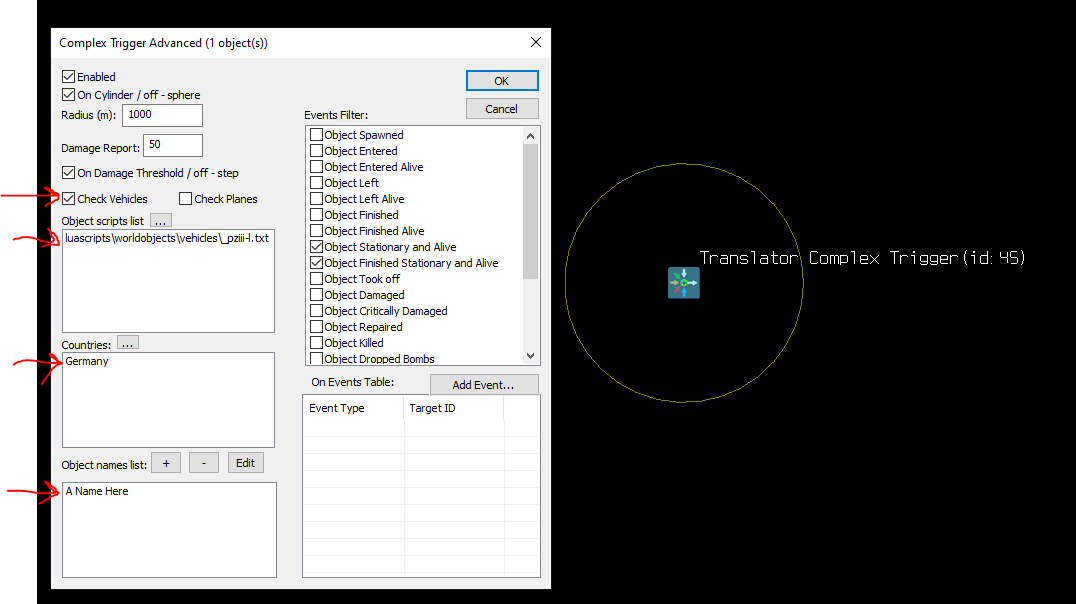Viewport: 1076px width, 604px height.
Task: Uncheck the Check Vehicles option
Action: point(69,198)
